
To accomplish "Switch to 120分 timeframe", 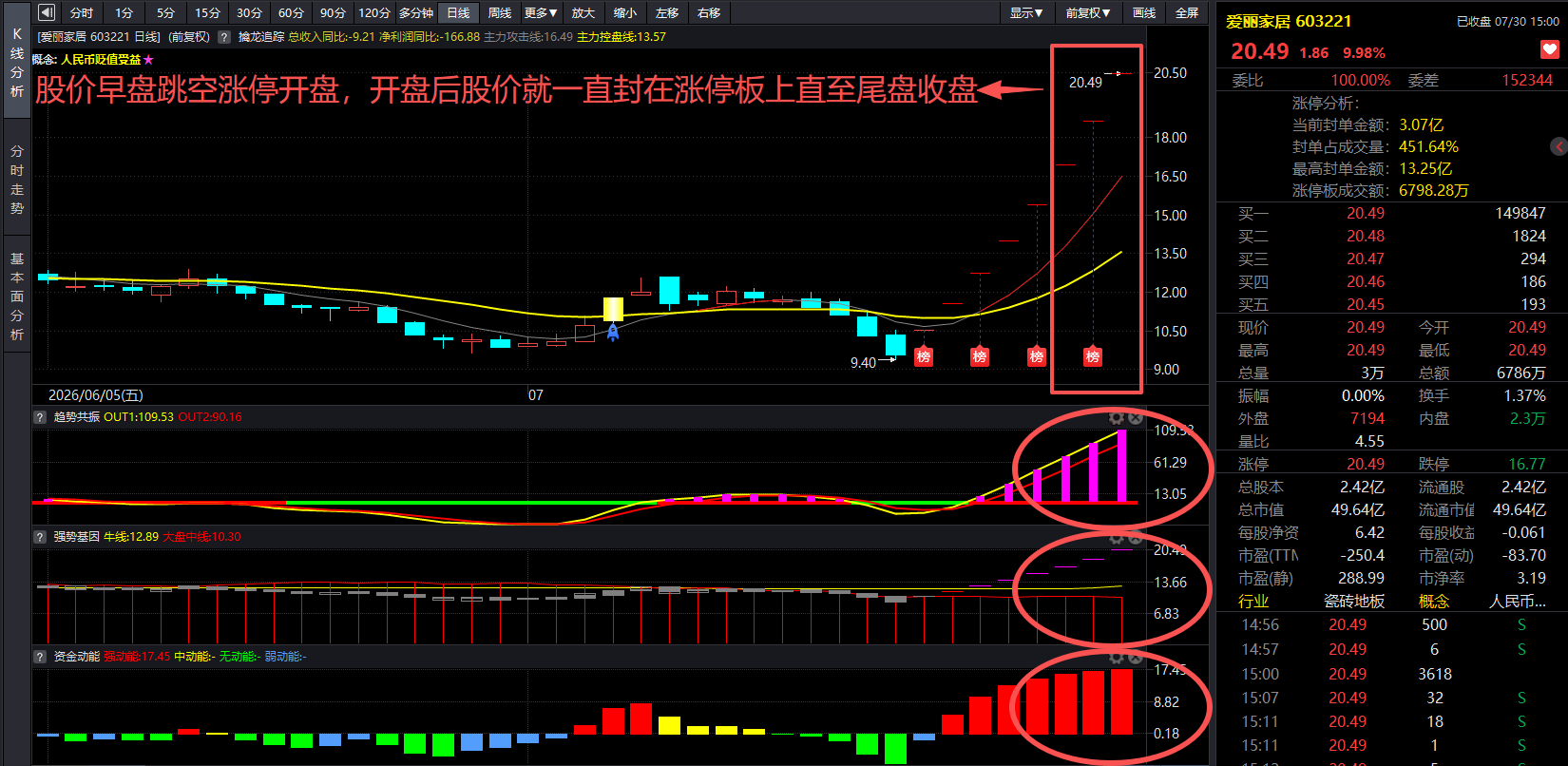I will 374,12.
